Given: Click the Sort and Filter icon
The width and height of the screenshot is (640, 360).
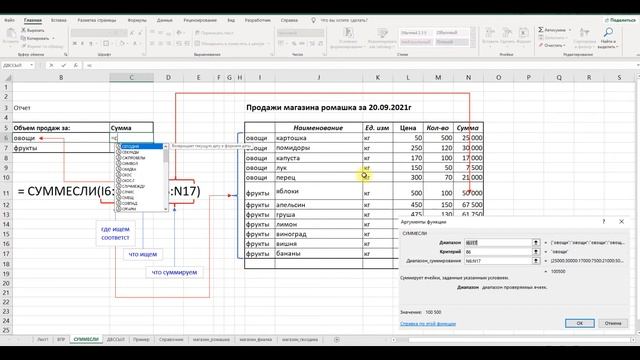Looking at the screenshot, I should tap(584, 33).
